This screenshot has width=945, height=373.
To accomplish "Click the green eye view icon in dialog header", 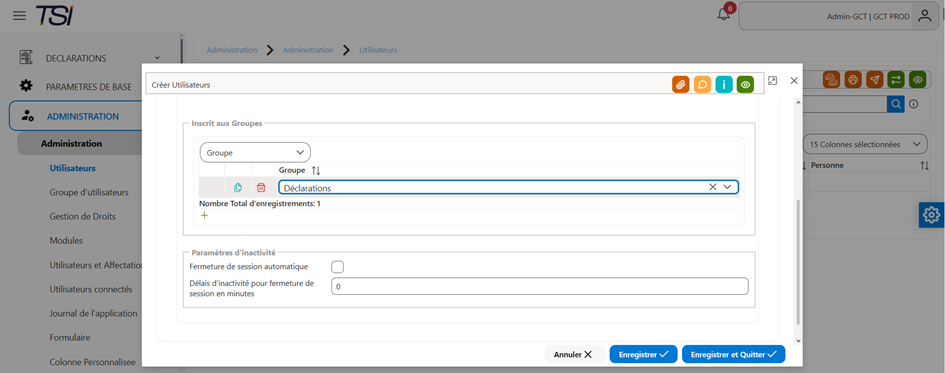I will tap(746, 85).
